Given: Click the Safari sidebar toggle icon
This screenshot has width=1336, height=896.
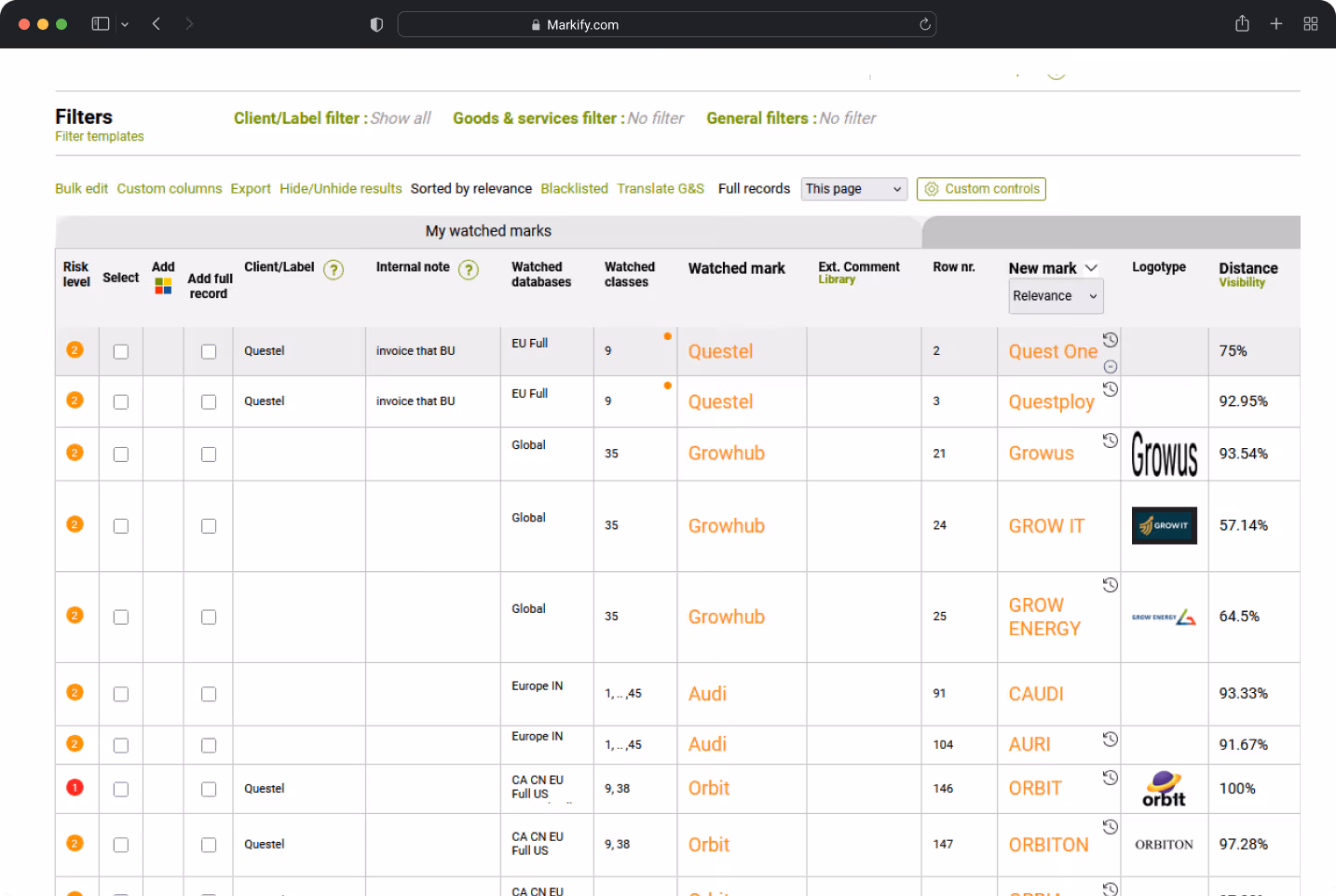Looking at the screenshot, I should pyautogui.click(x=101, y=24).
